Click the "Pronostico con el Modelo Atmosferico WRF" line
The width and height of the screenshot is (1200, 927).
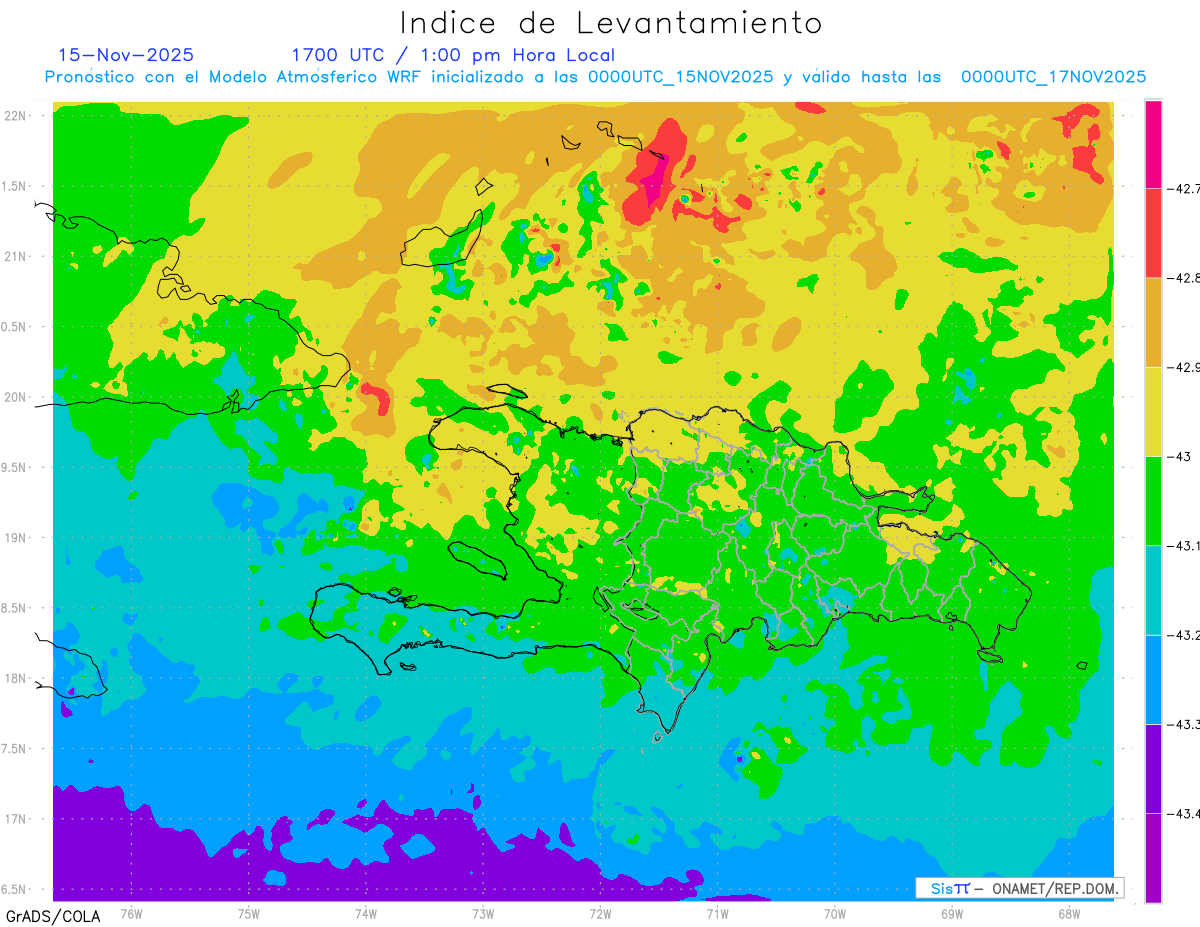[x=595, y=77]
